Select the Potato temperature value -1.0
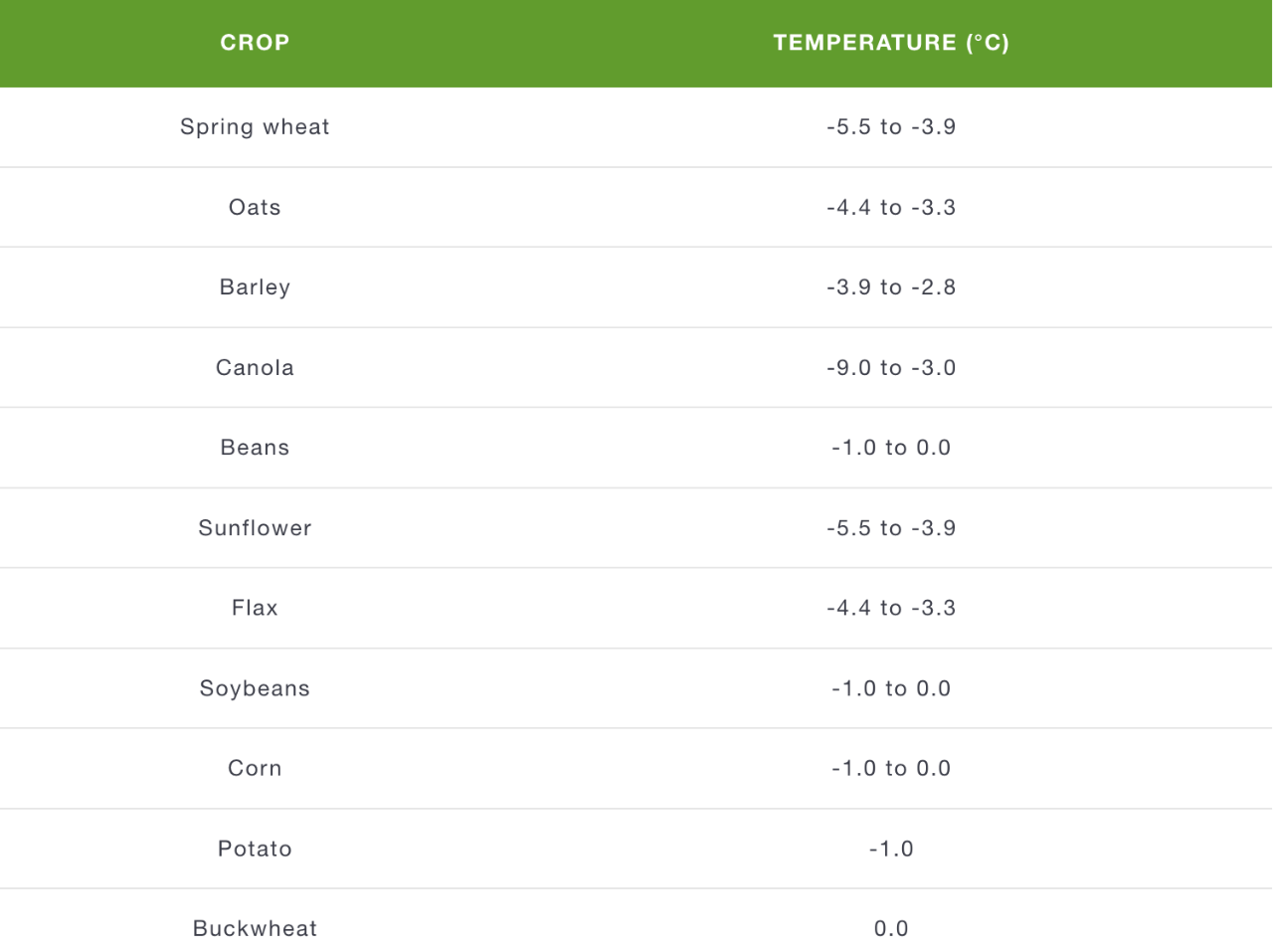 [x=891, y=849]
